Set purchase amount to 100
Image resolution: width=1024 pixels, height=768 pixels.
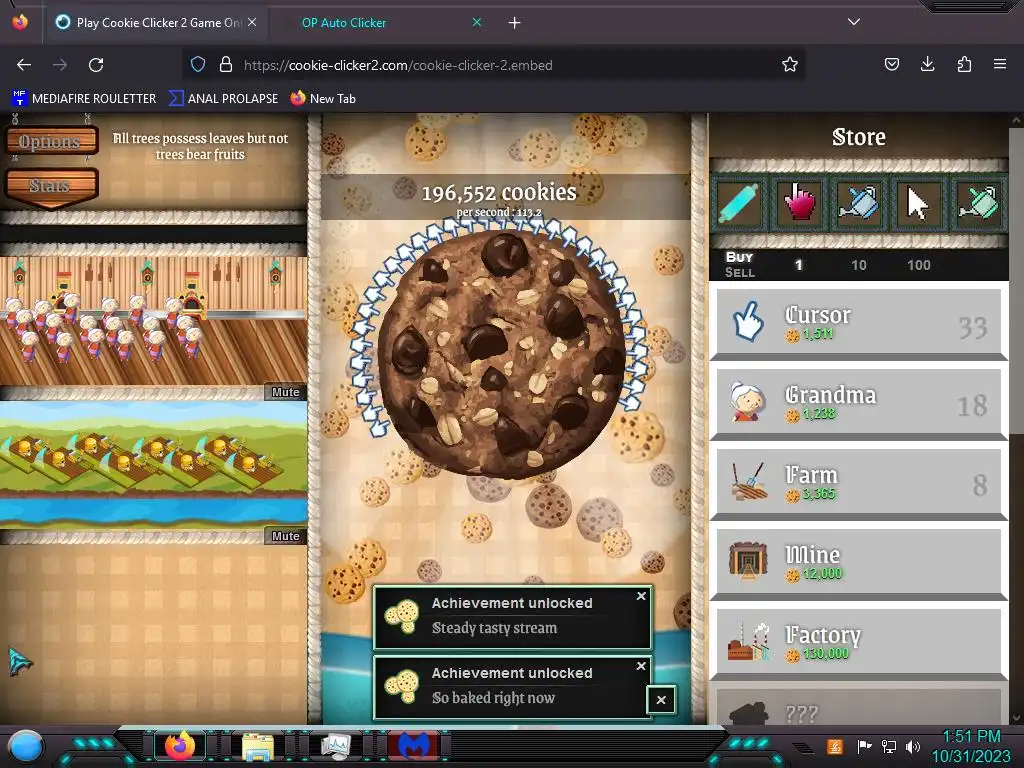pyautogui.click(x=918, y=264)
